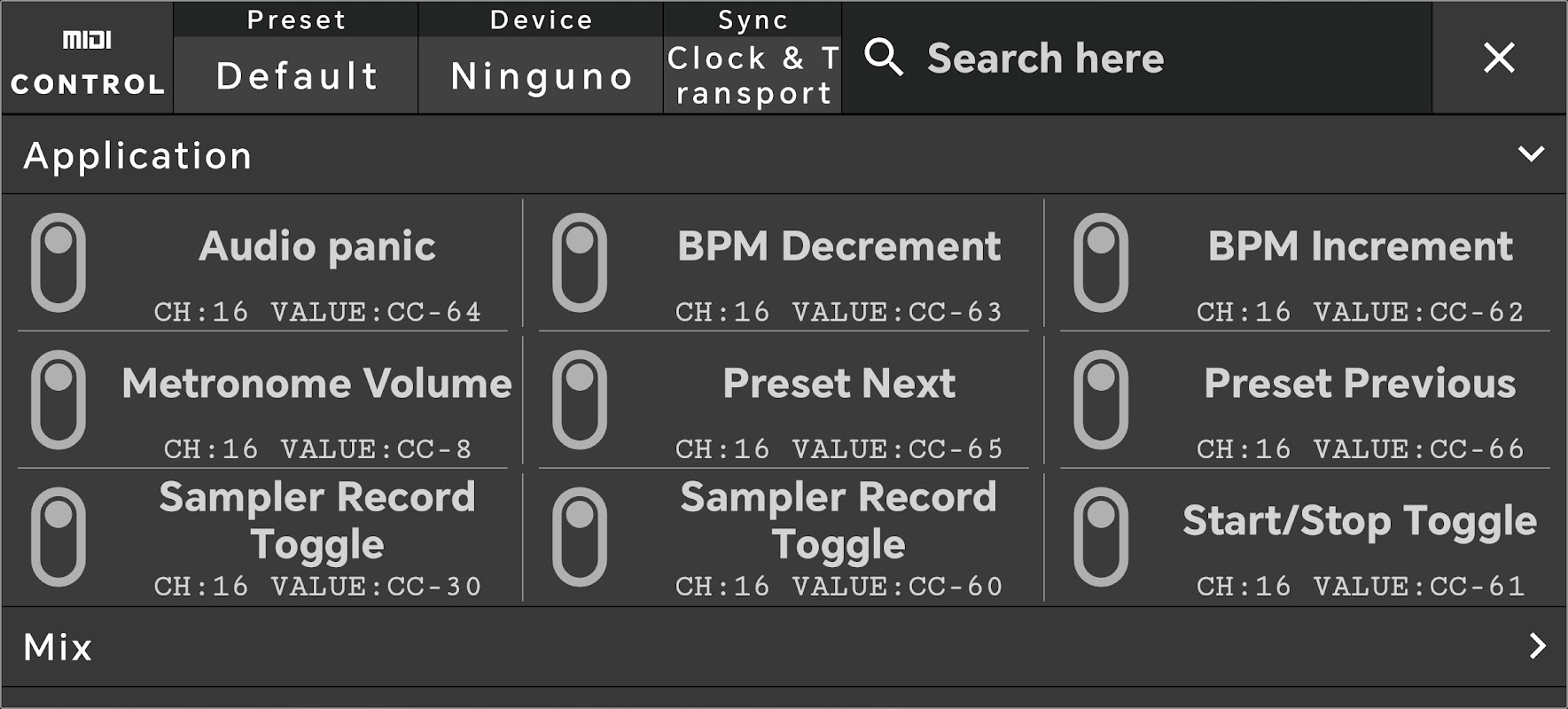The width and height of the screenshot is (1568, 709).
Task: Select the Audio panic mapping label
Action: (x=317, y=246)
